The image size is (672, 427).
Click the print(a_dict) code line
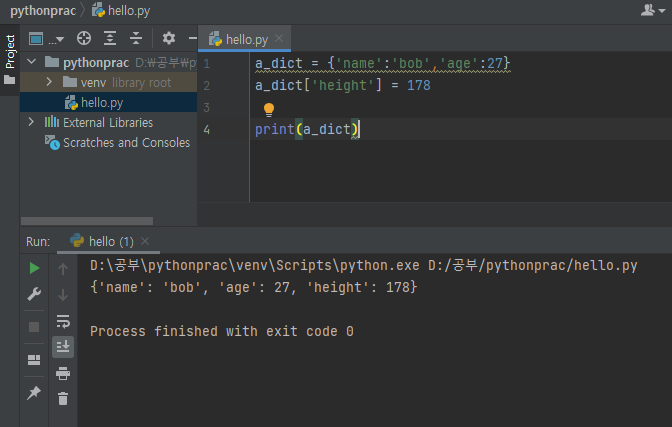tap(307, 129)
